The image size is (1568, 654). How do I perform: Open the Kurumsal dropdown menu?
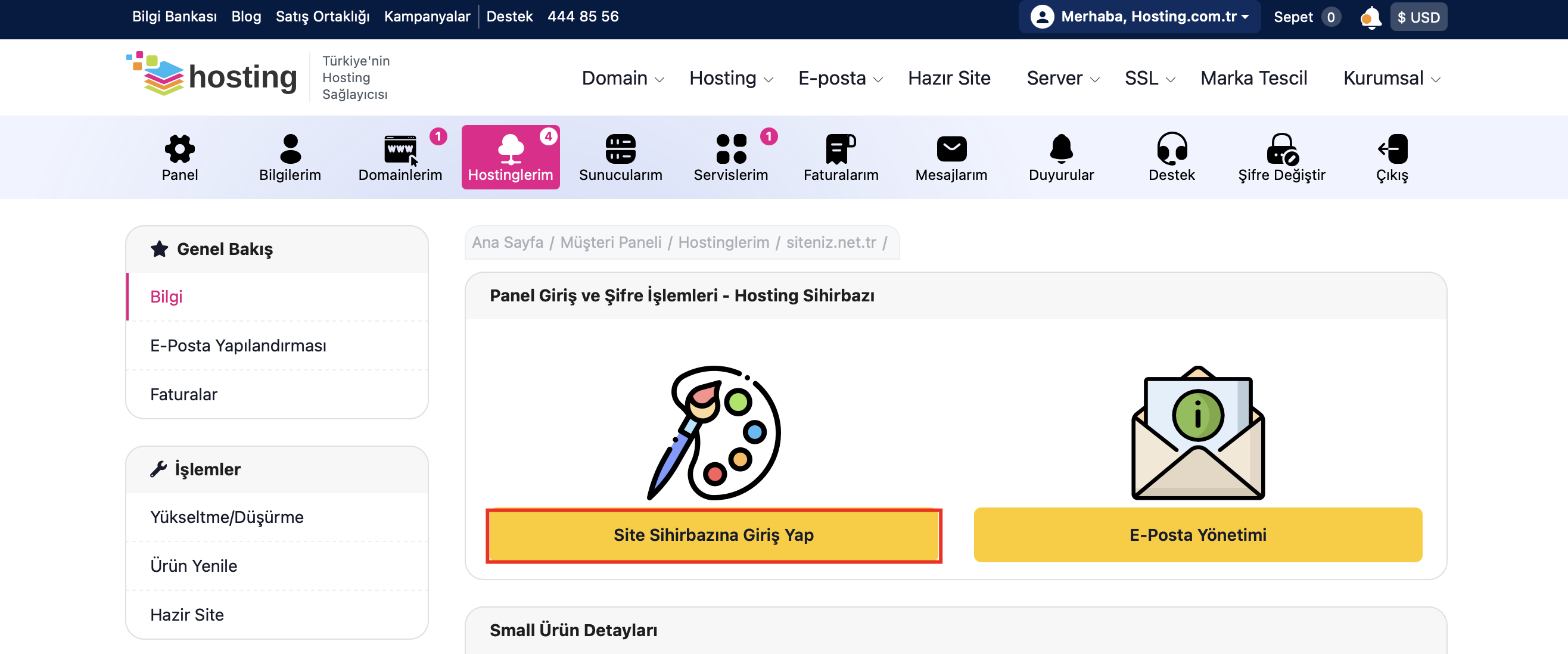click(1392, 79)
